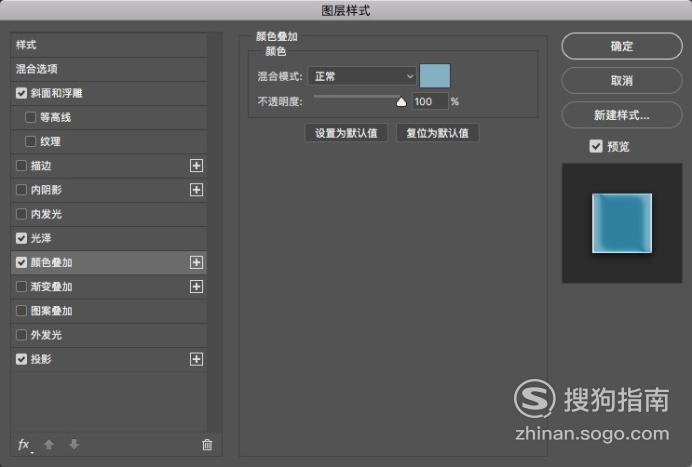Uncheck the 颜色叠加 checkbox
This screenshot has width=692, height=467.
click(21, 263)
